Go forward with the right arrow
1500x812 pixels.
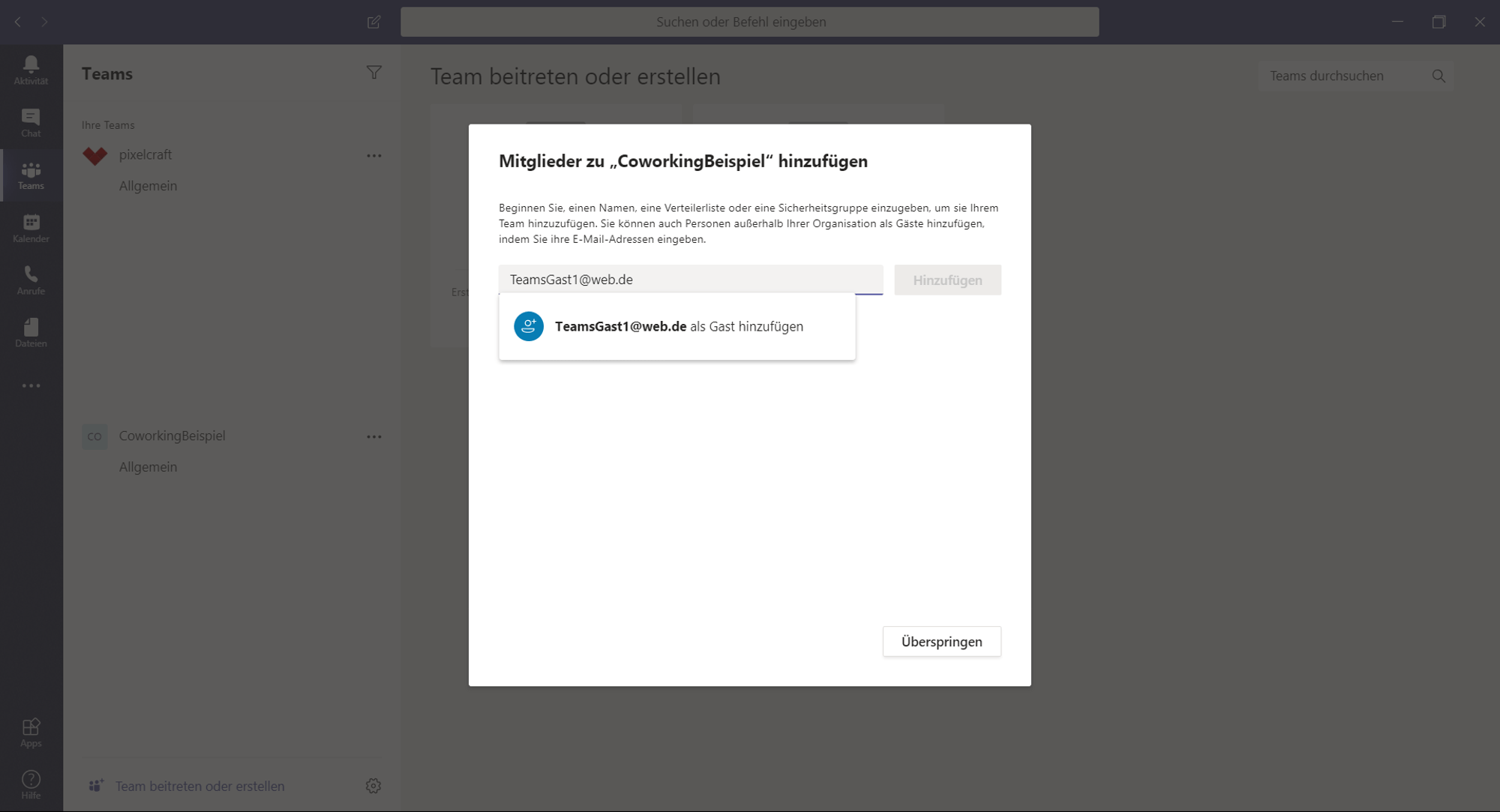click(45, 22)
